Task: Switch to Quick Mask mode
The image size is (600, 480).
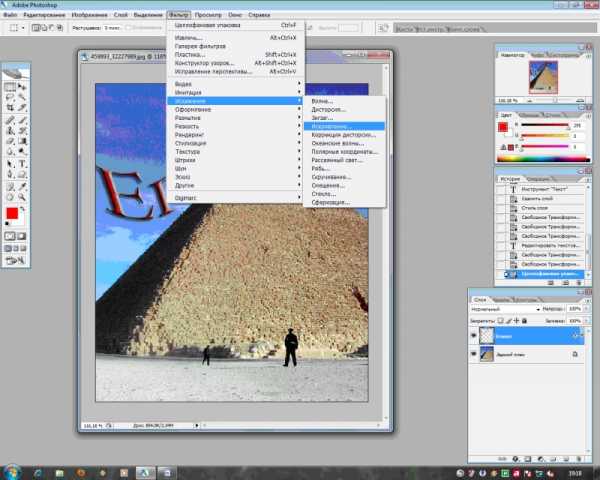Action: pos(22,236)
